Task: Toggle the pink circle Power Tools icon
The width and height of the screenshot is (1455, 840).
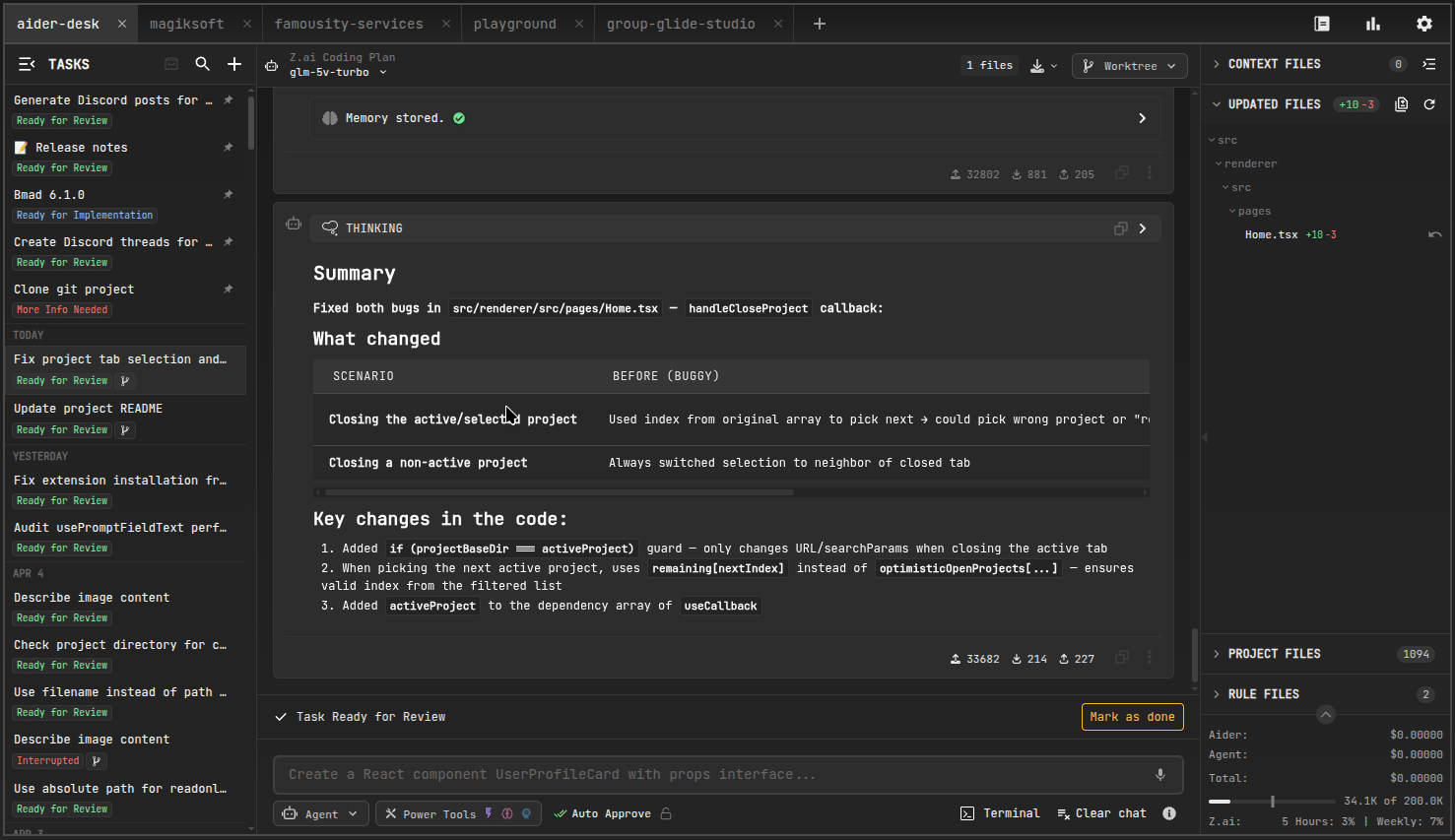Action: click(507, 813)
